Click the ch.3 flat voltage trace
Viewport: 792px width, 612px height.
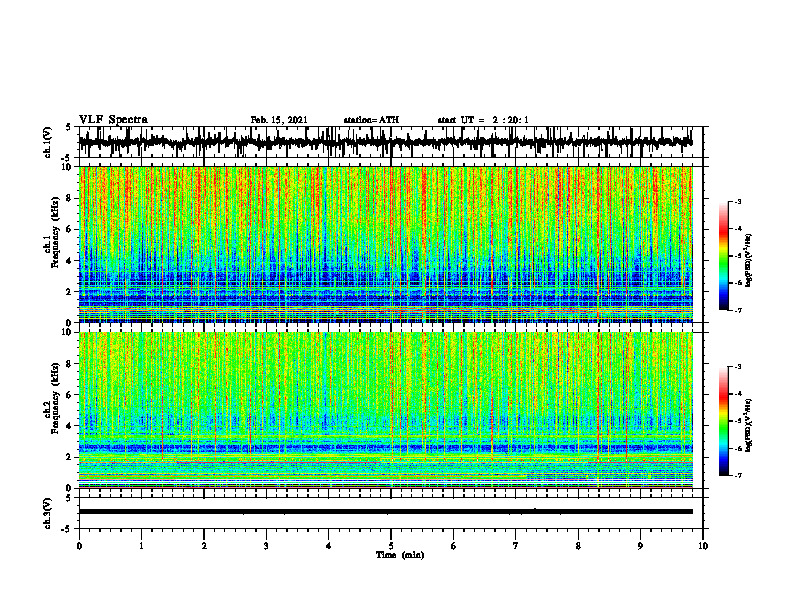point(386,512)
